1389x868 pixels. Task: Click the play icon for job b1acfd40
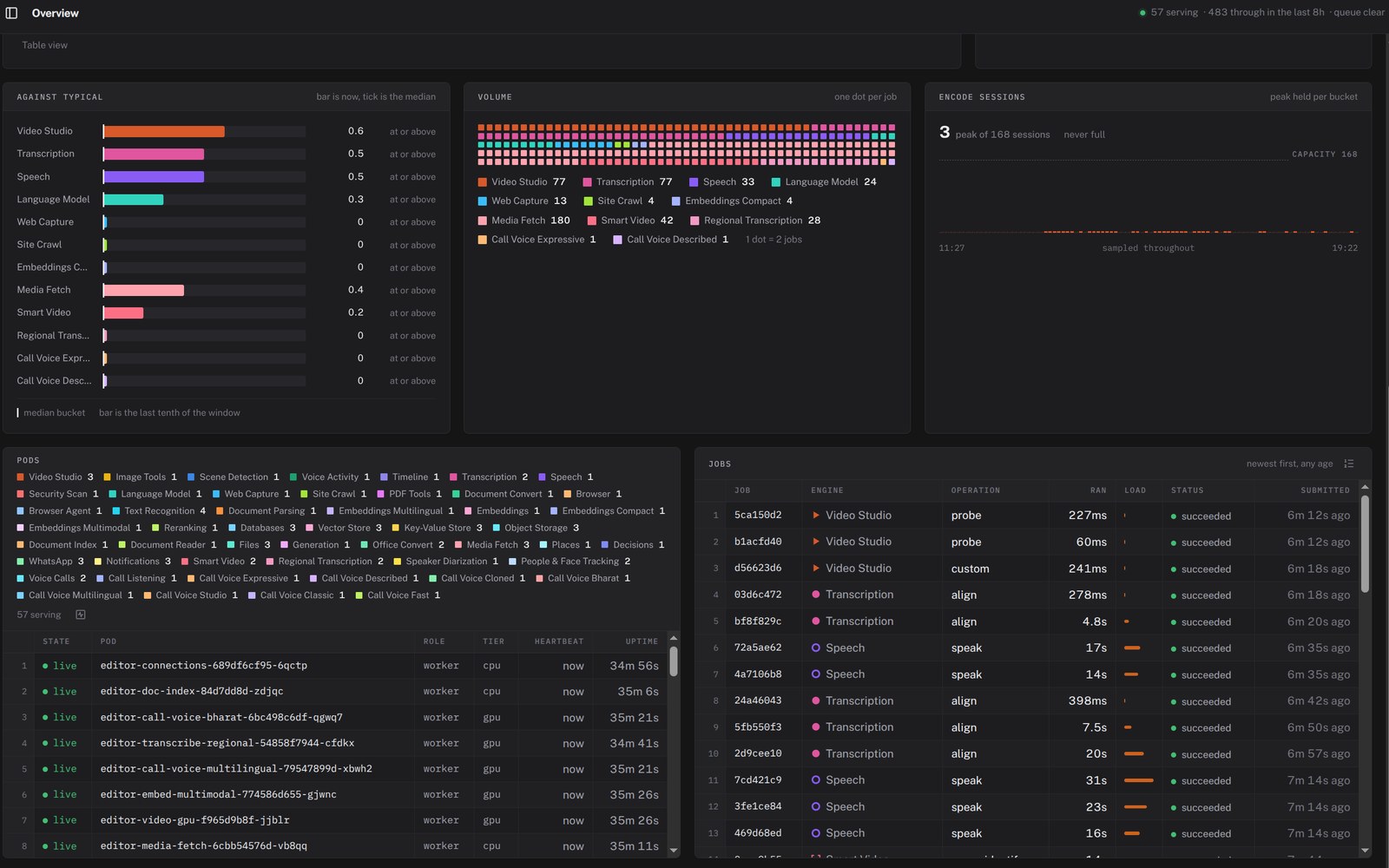(x=816, y=542)
